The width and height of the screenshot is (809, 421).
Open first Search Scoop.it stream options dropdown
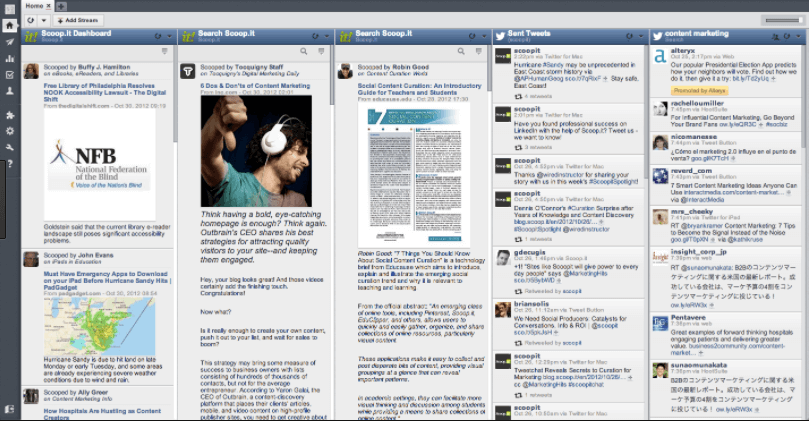(x=327, y=36)
